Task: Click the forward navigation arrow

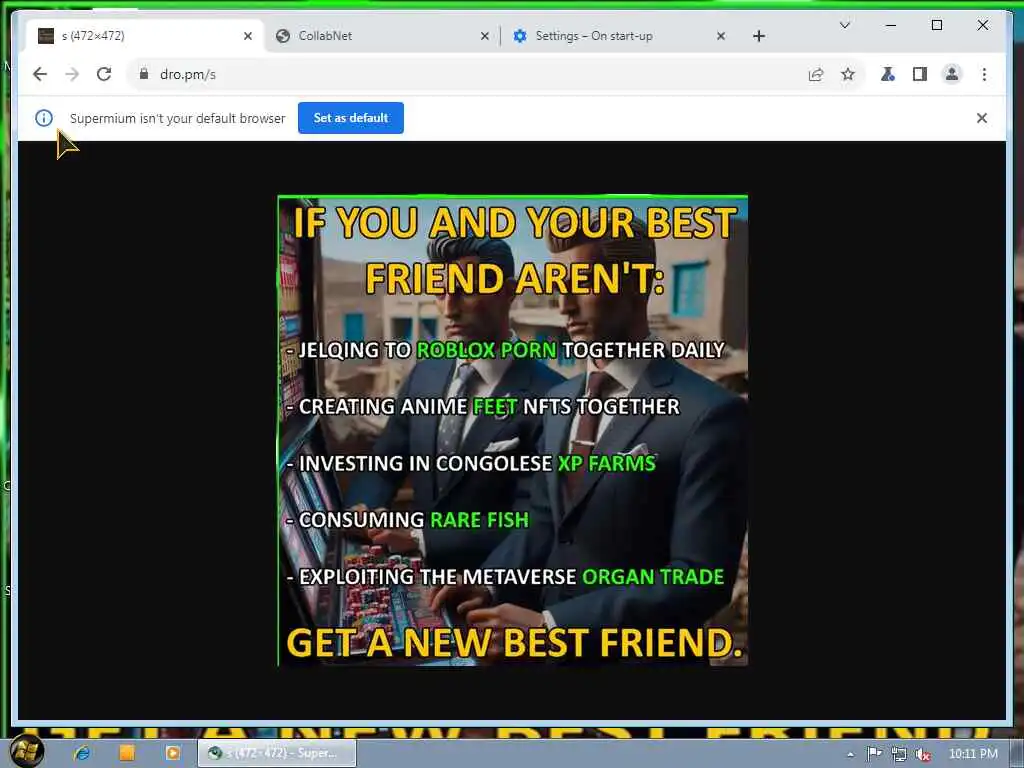Action: [x=72, y=74]
